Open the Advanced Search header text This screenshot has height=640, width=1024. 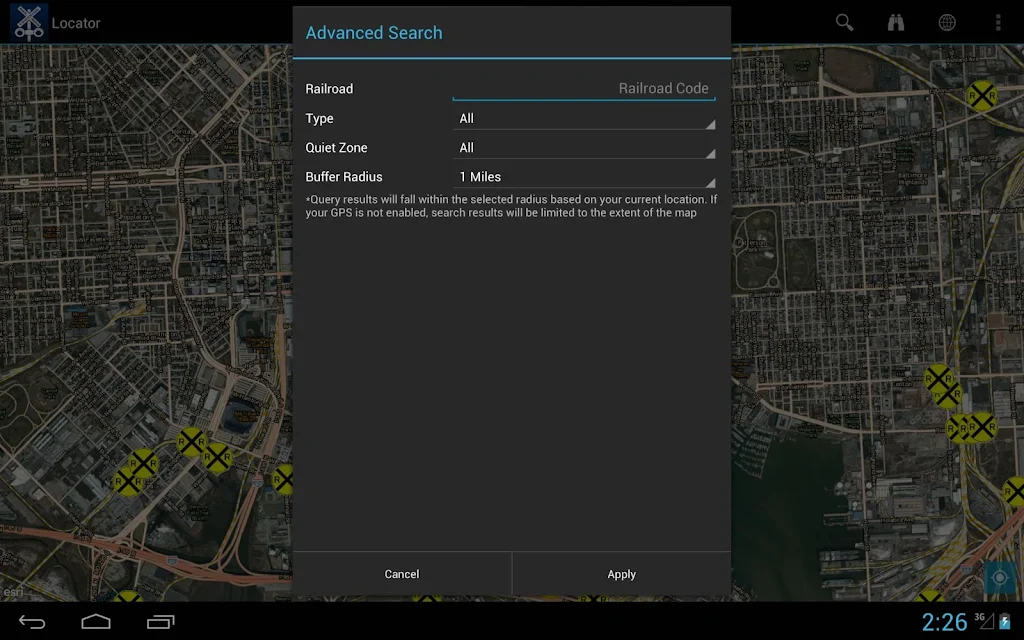coord(373,33)
